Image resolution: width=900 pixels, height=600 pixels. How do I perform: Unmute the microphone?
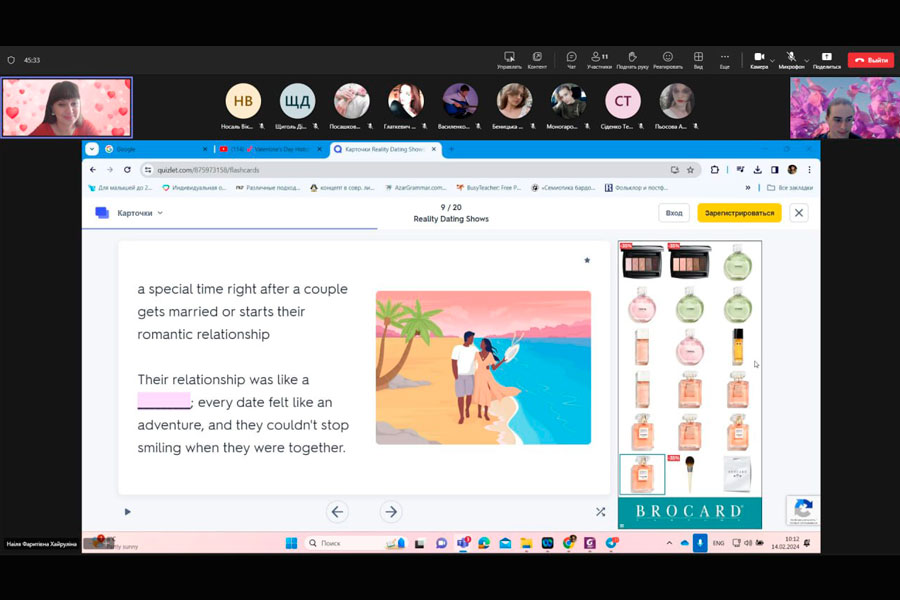click(790, 59)
